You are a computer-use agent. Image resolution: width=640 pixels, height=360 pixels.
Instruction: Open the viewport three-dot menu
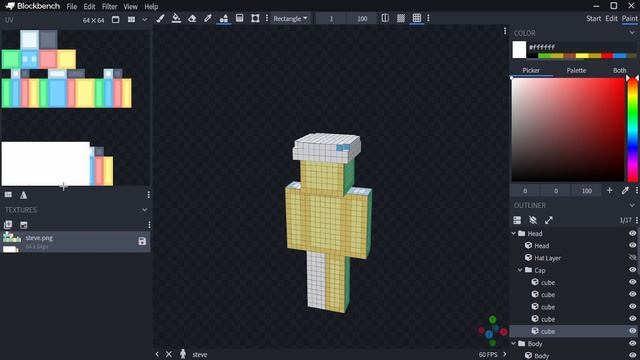(505, 31)
